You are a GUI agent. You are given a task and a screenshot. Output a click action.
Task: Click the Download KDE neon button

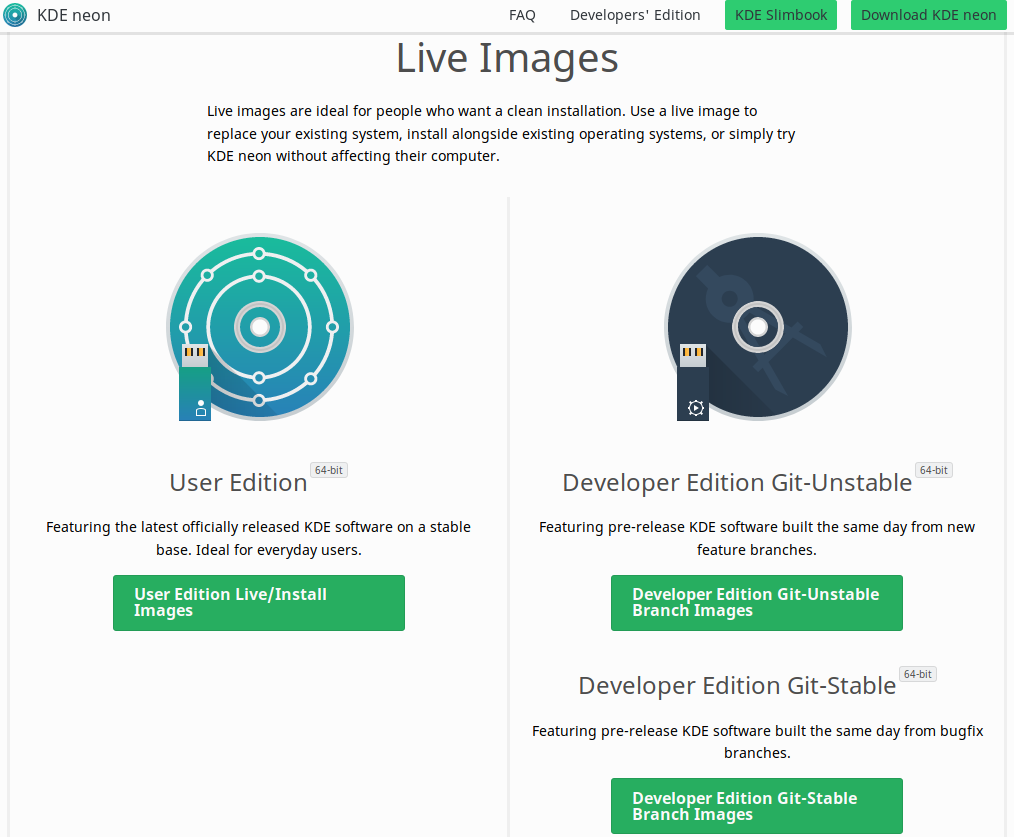pos(928,15)
